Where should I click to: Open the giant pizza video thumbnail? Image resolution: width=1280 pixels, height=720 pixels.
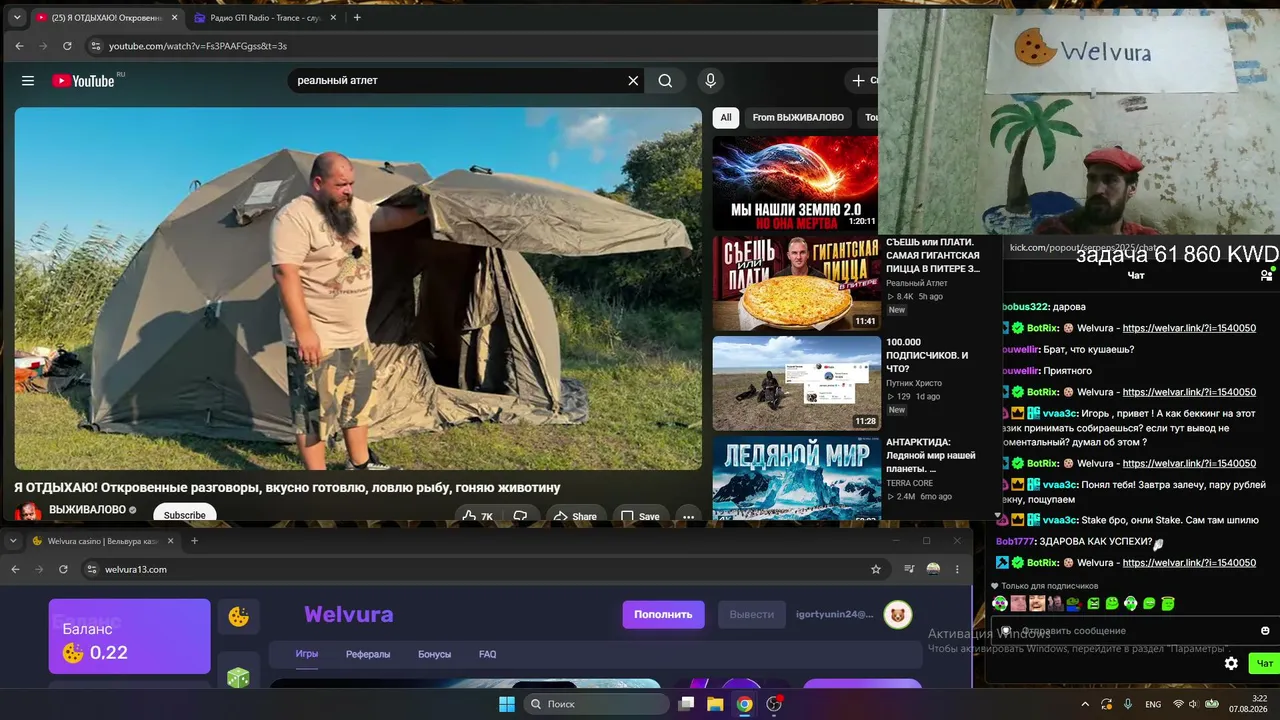(796, 283)
